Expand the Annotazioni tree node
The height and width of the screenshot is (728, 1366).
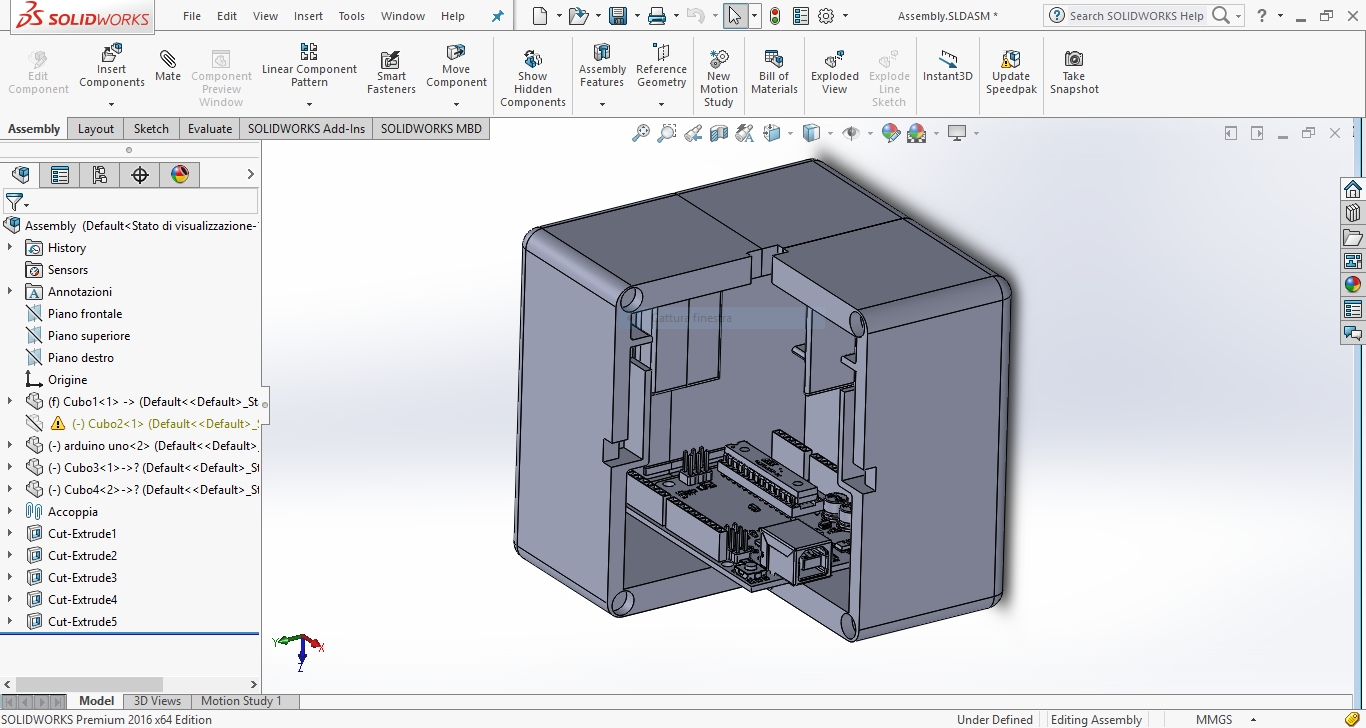coord(10,291)
